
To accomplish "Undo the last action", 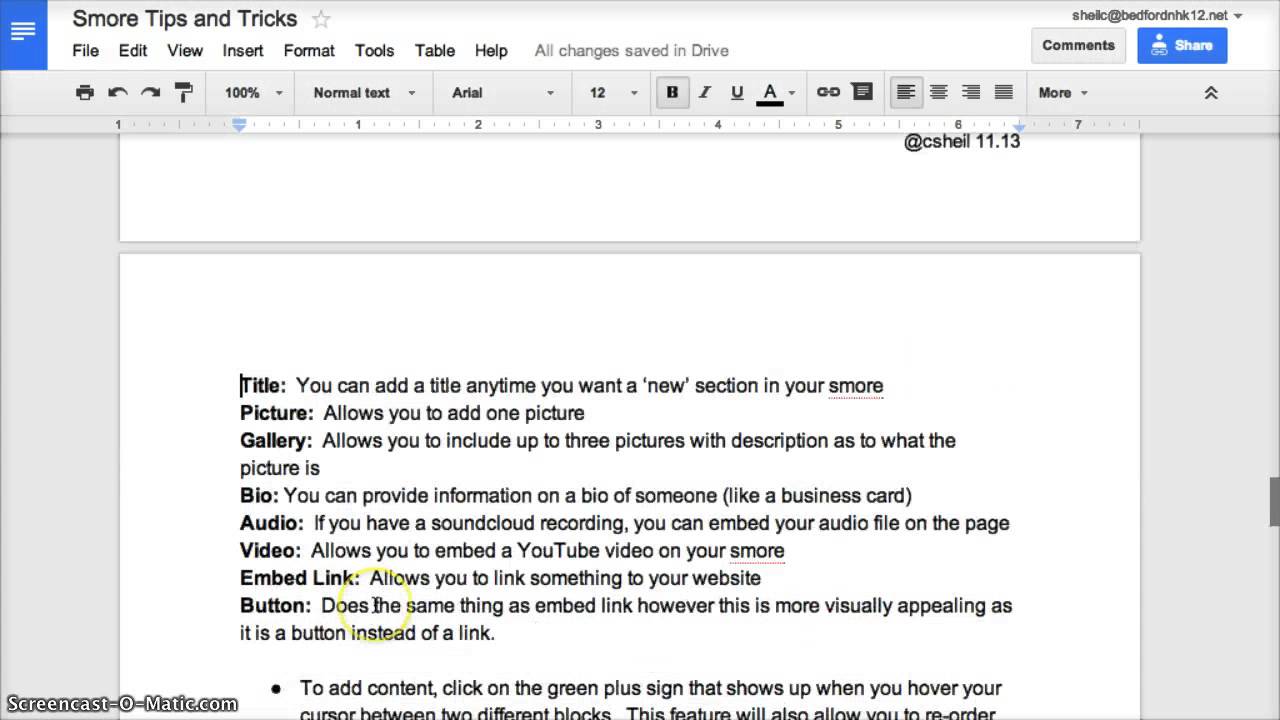I will tap(118, 92).
